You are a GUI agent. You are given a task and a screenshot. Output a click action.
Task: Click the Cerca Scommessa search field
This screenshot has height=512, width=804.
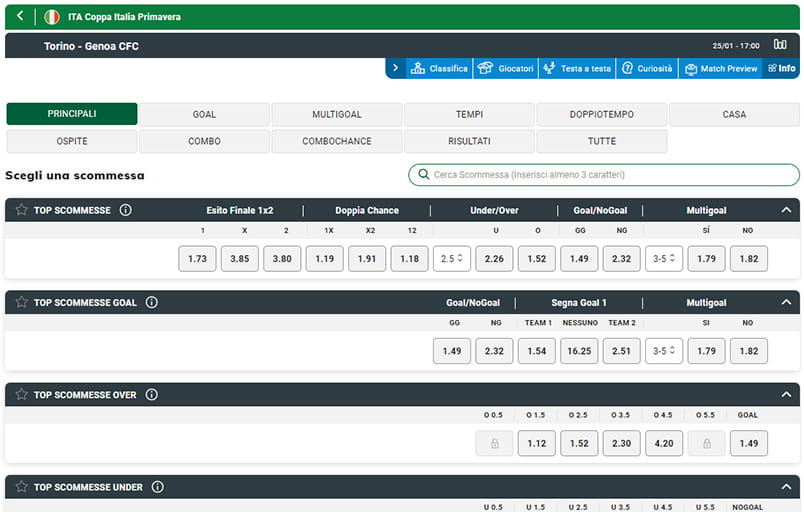point(604,174)
